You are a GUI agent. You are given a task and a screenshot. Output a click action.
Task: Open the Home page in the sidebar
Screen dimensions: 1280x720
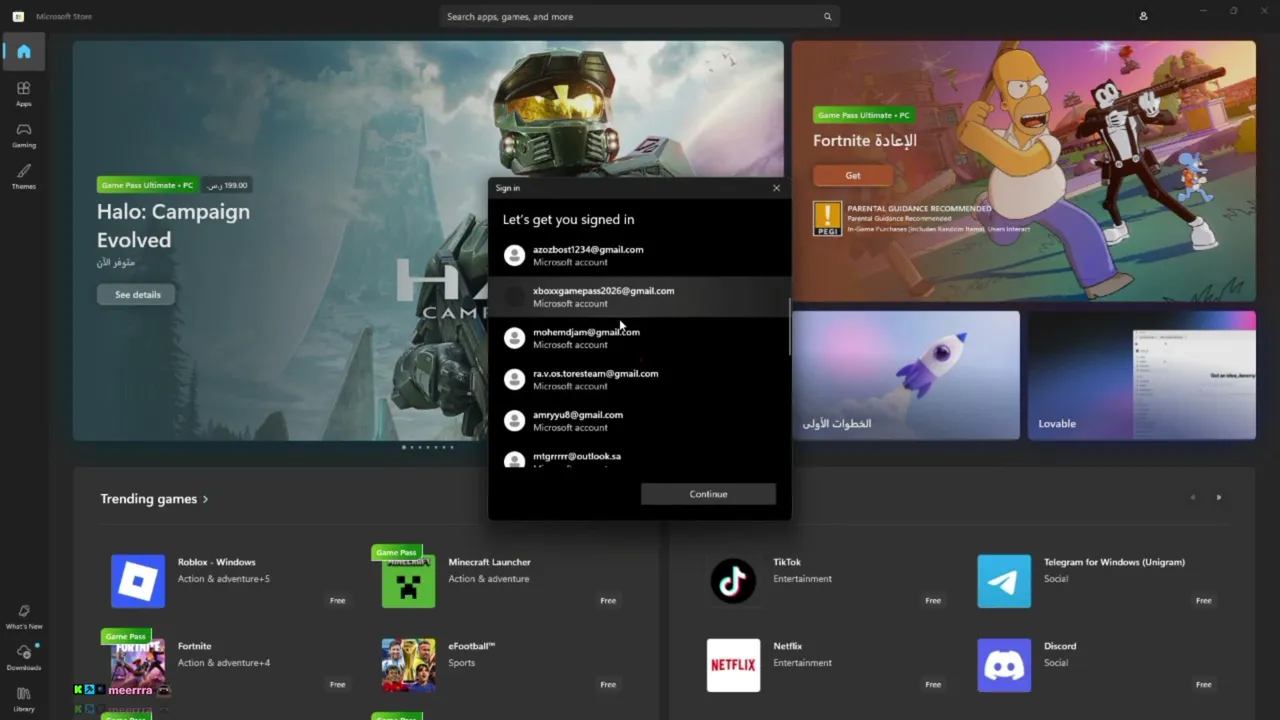pyautogui.click(x=24, y=52)
